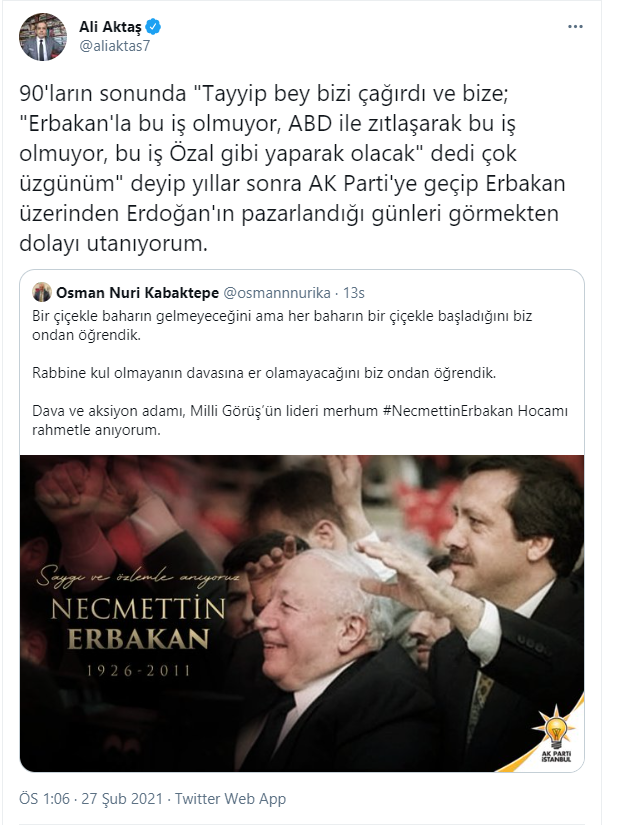Image resolution: width=621 pixels, height=825 pixels.
Task: Click the blue verified badge
Action: pyautogui.click(x=153, y=26)
